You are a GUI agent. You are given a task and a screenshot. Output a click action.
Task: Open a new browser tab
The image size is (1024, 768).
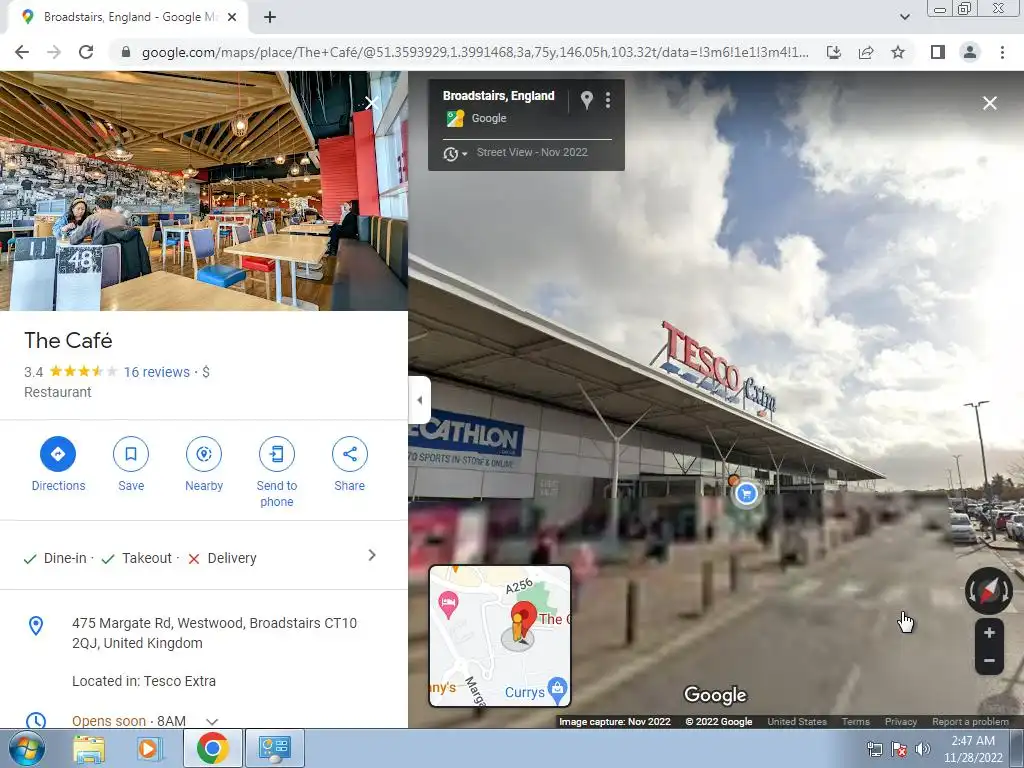click(270, 17)
